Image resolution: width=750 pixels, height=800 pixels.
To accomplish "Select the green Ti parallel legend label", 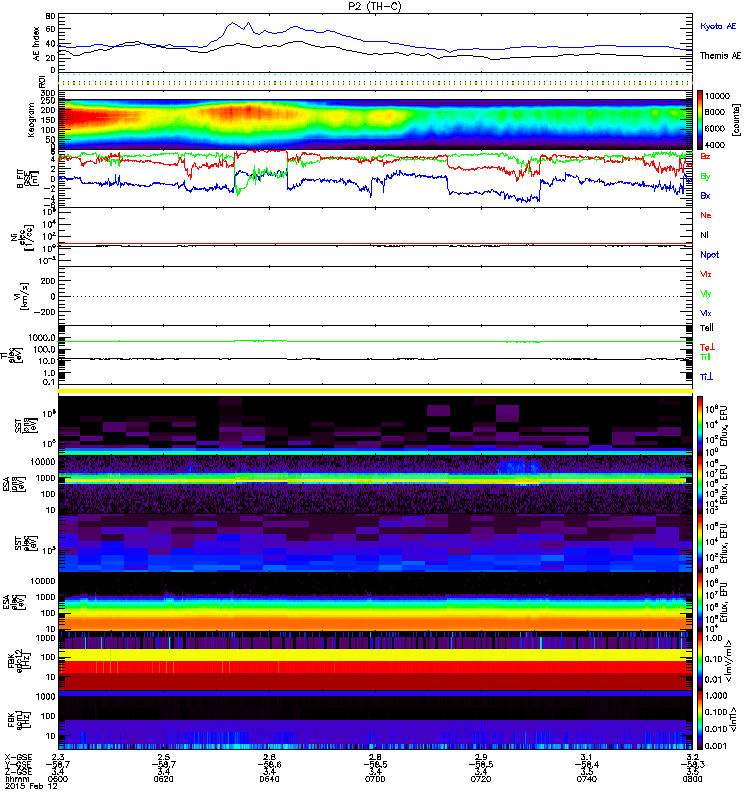I will (x=705, y=357).
